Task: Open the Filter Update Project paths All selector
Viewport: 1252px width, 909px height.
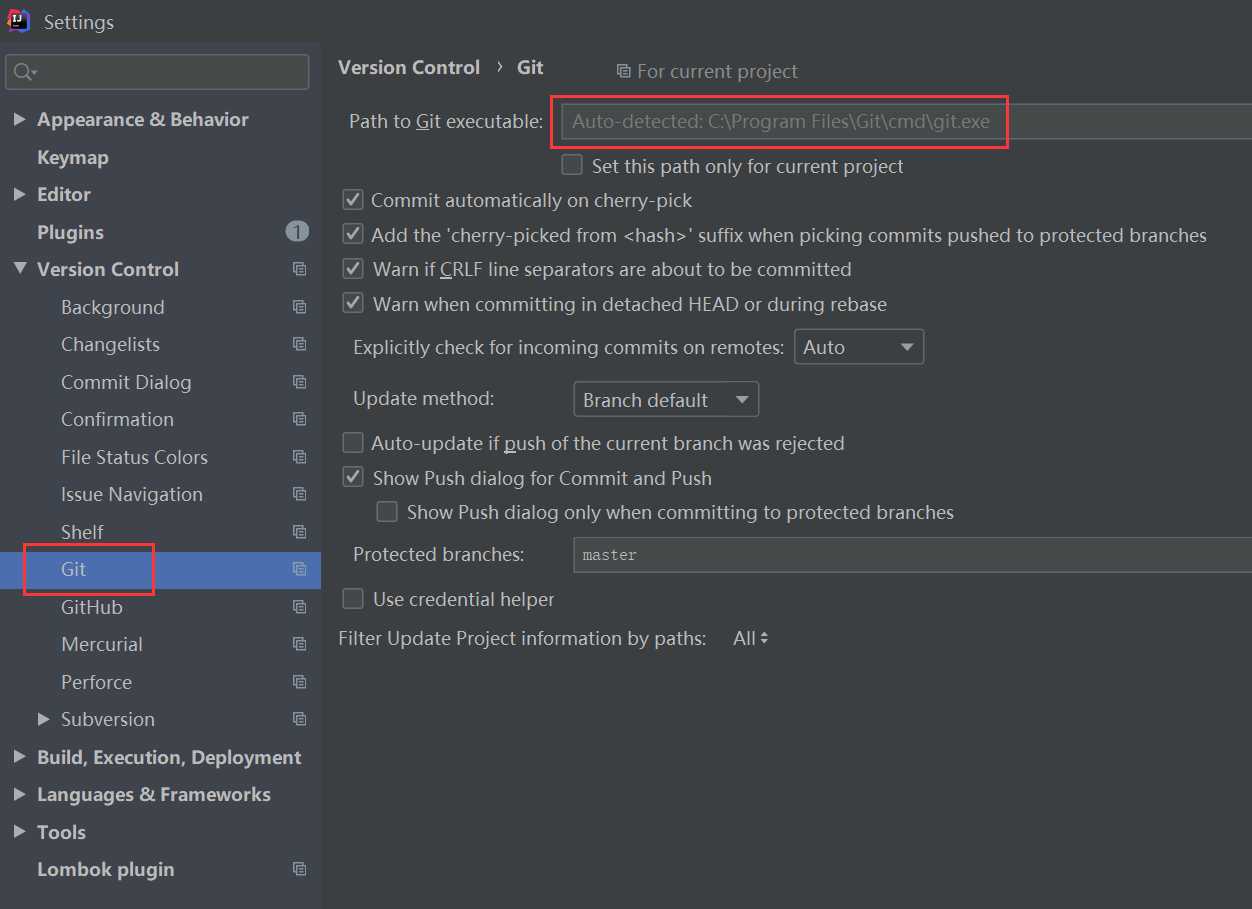Action: click(x=751, y=638)
